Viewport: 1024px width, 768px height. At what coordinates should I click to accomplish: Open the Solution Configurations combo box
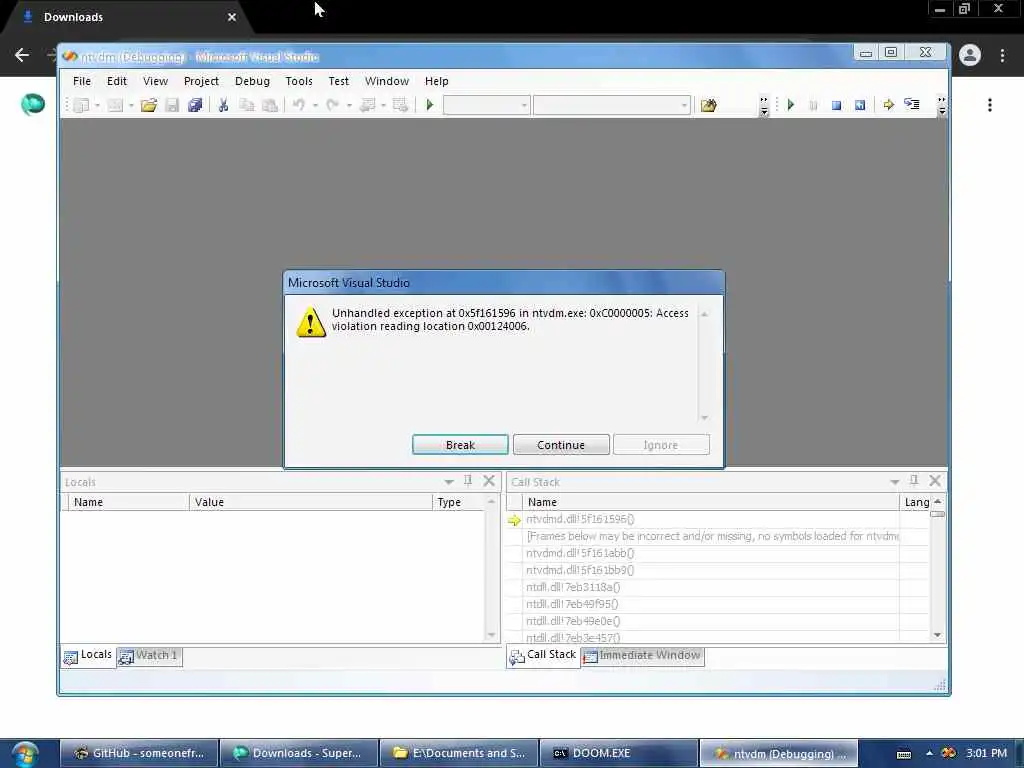coord(487,105)
